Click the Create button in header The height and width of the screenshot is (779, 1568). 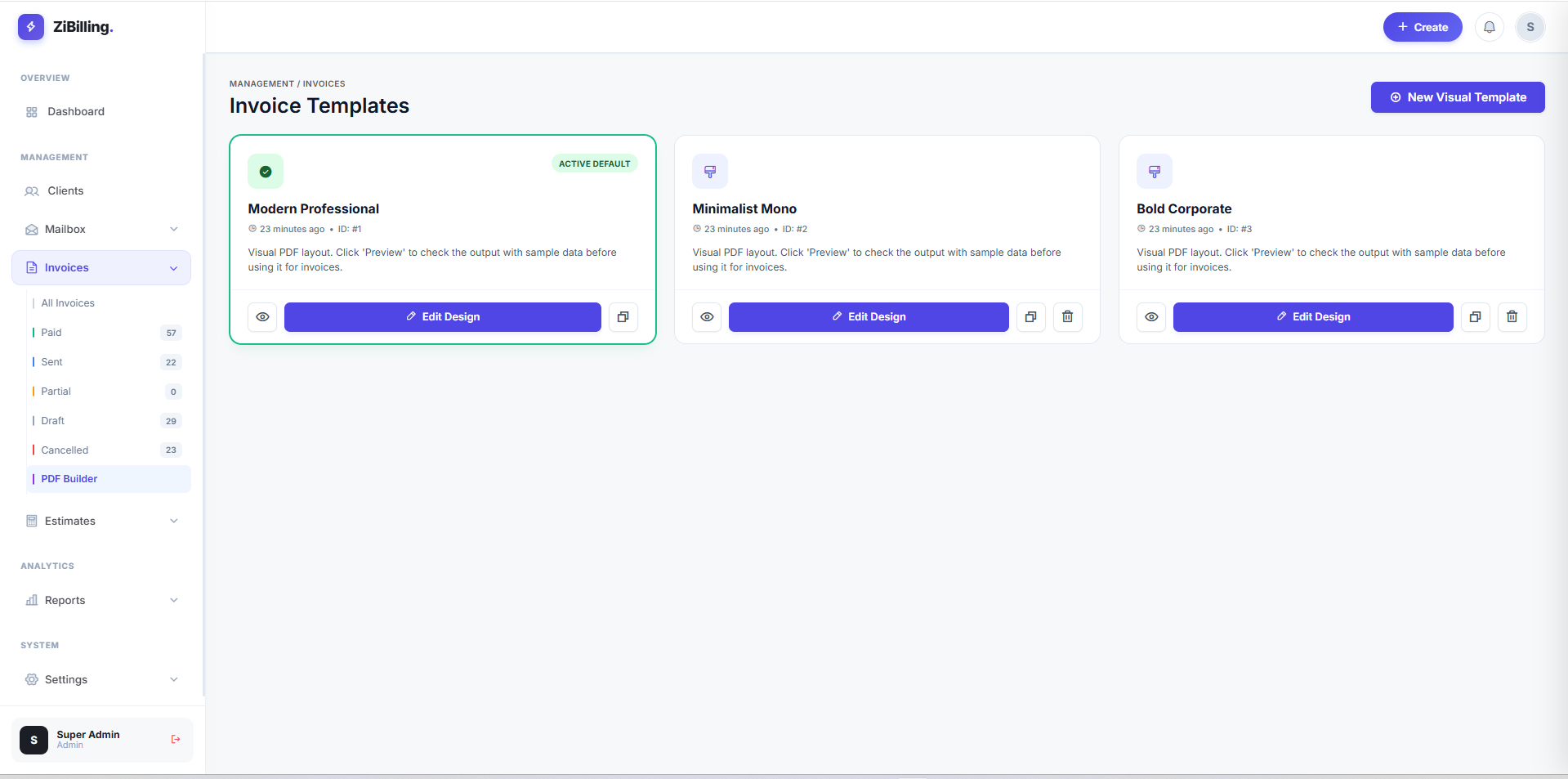pos(1422,27)
